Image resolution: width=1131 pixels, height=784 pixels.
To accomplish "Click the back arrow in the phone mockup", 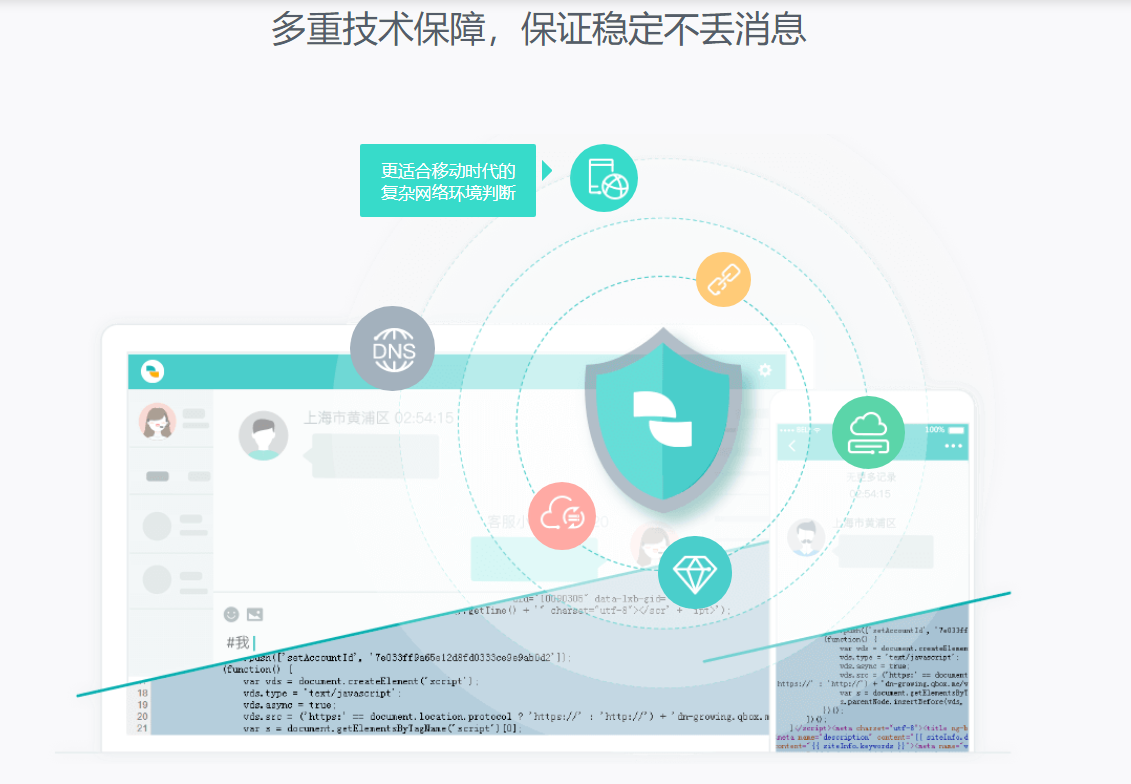I will (792, 446).
